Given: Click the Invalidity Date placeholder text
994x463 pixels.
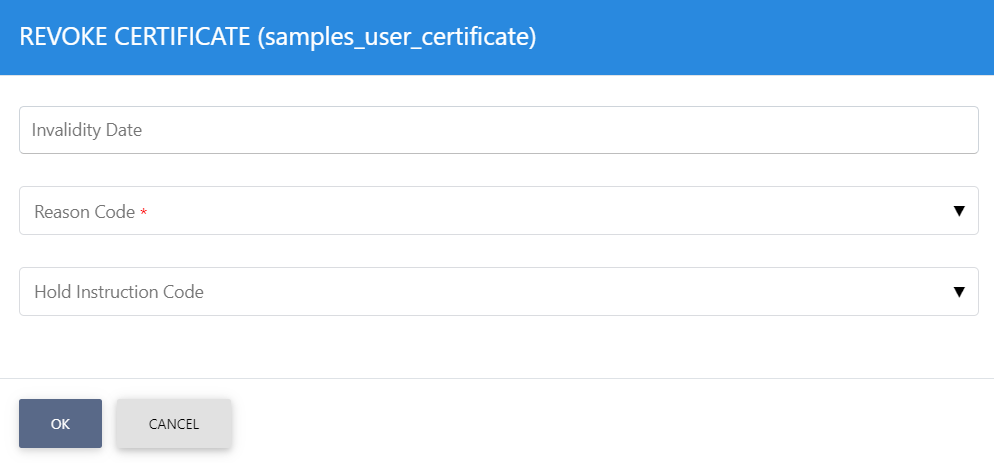Looking at the screenshot, I should [x=87, y=130].
